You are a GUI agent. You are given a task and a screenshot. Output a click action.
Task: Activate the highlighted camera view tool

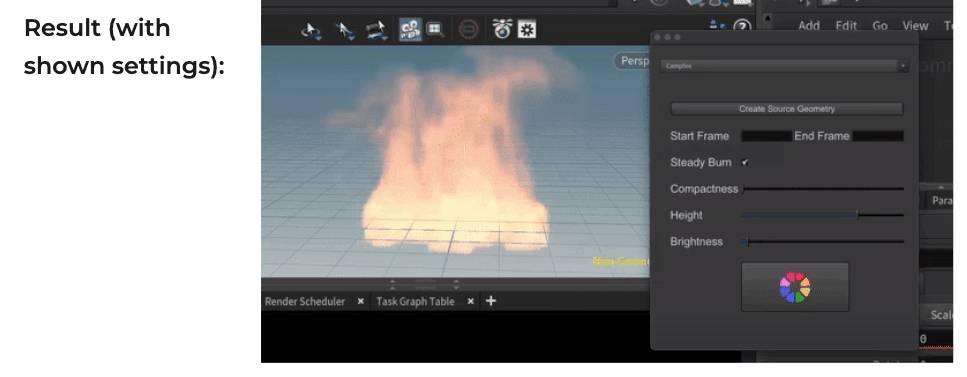click(x=410, y=29)
